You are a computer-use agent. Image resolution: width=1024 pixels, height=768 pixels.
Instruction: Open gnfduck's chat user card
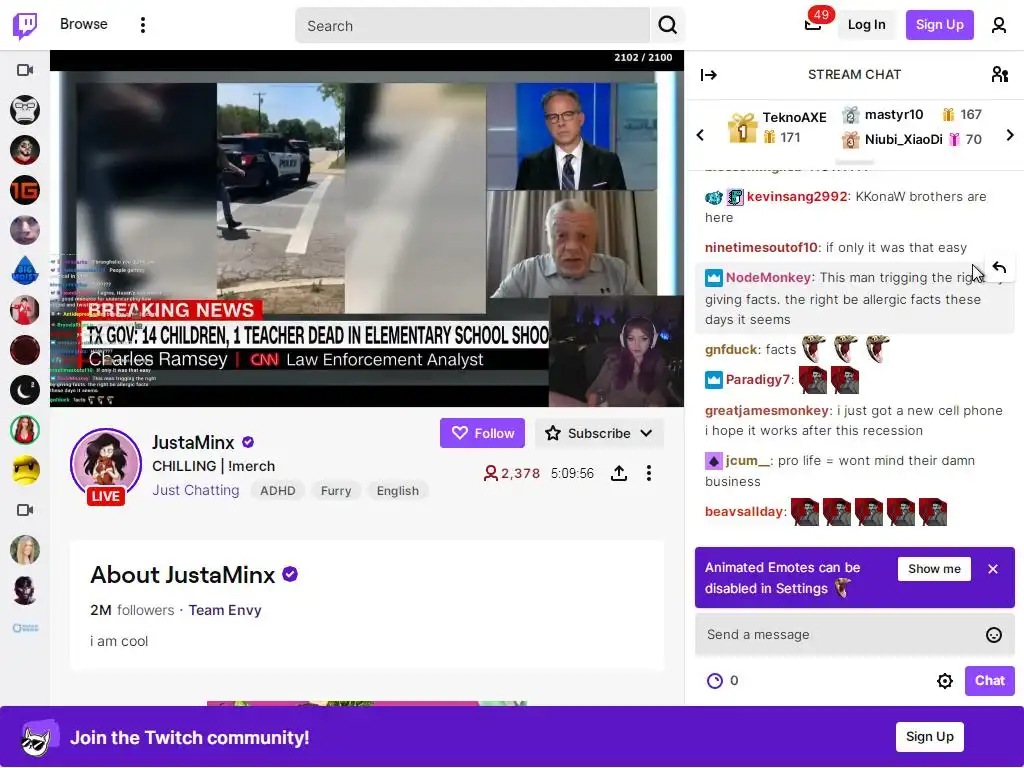[x=731, y=349]
